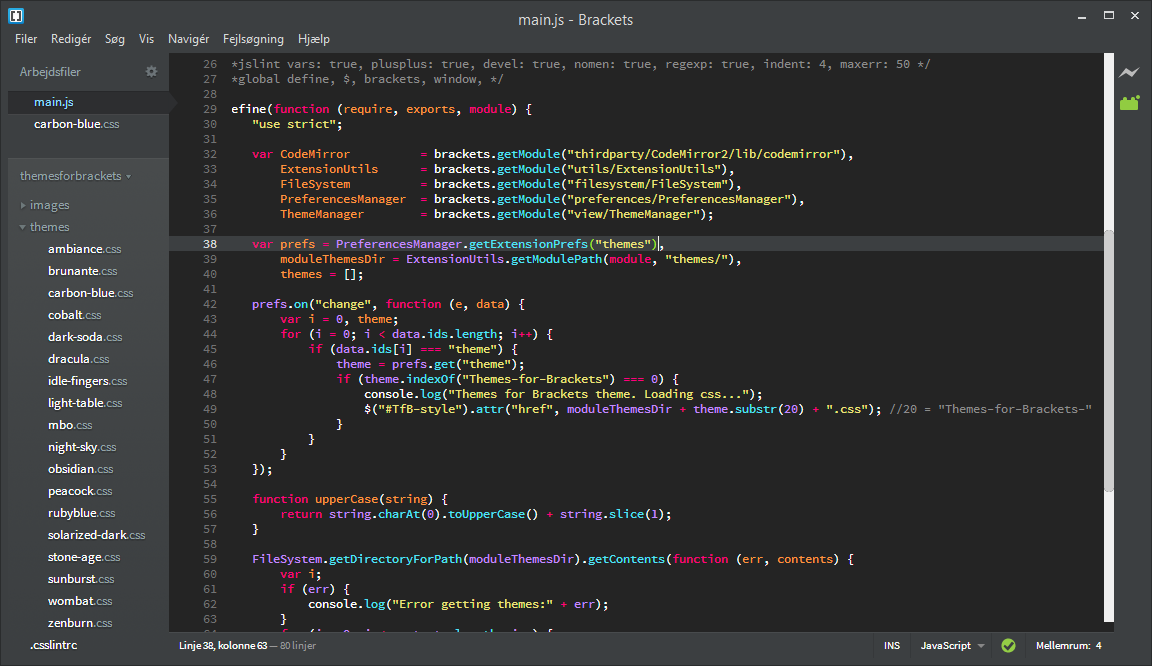
Task: Toggle INS insert/overwrite mode
Action: 891,646
